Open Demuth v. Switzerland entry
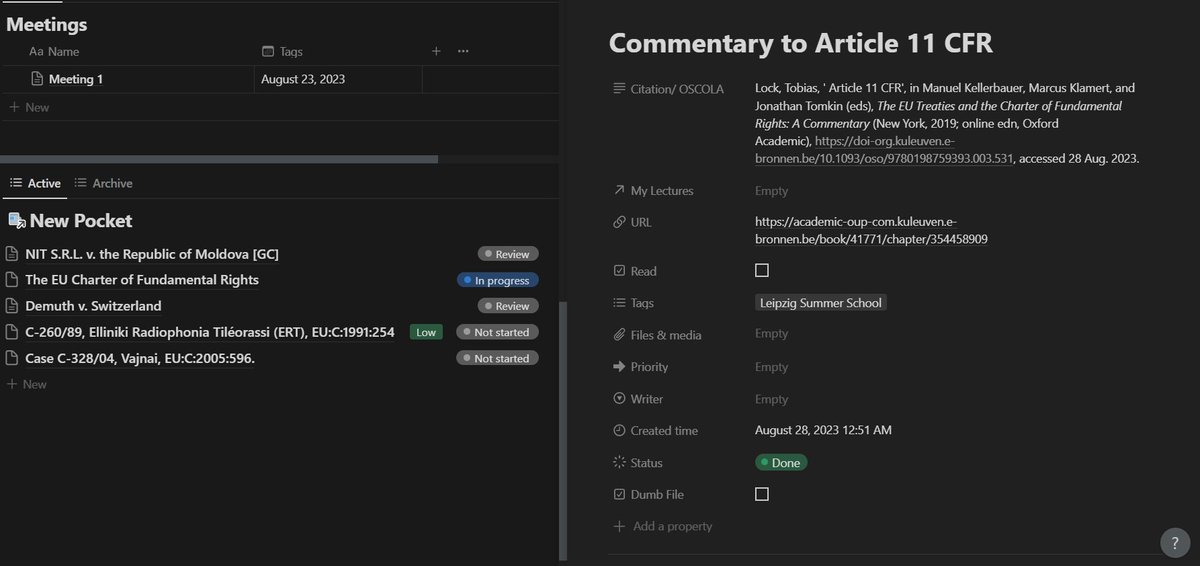1200x566 pixels. click(x=93, y=306)
